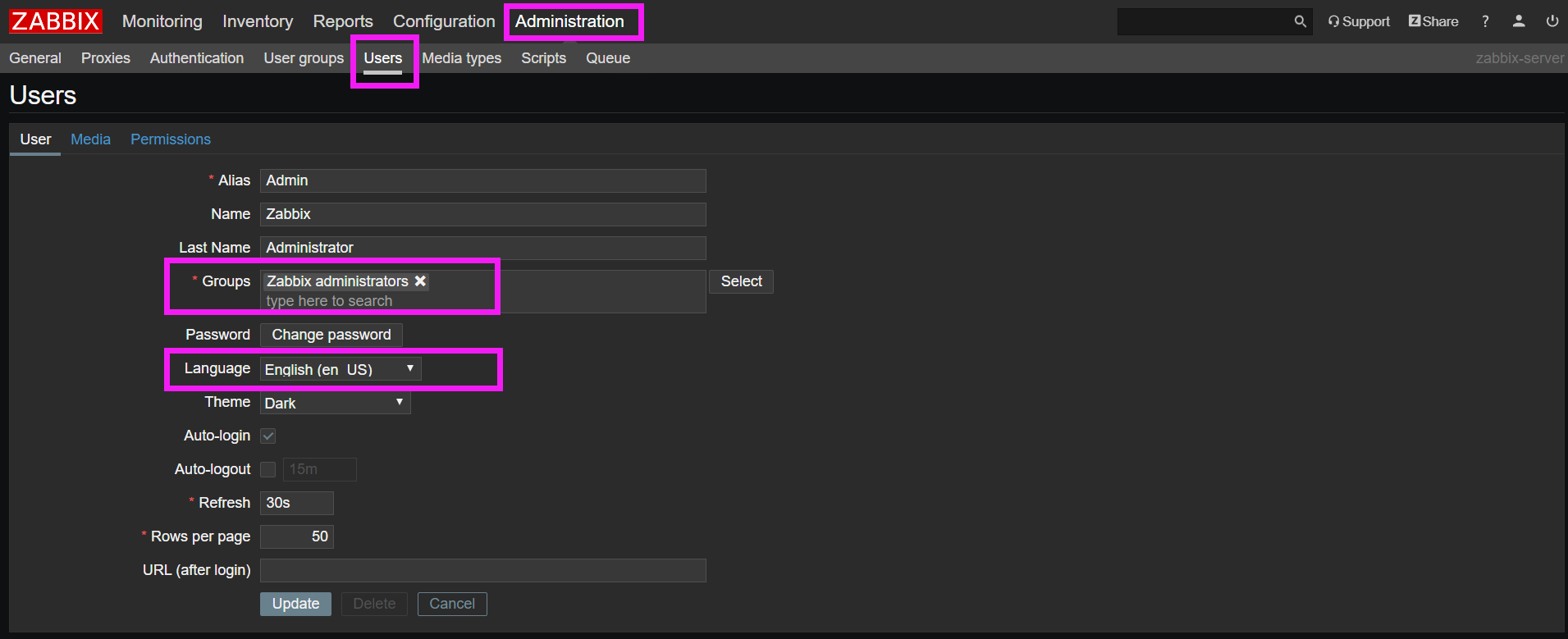
Task: Open the Monitoring menu
Action: point(162,21)
